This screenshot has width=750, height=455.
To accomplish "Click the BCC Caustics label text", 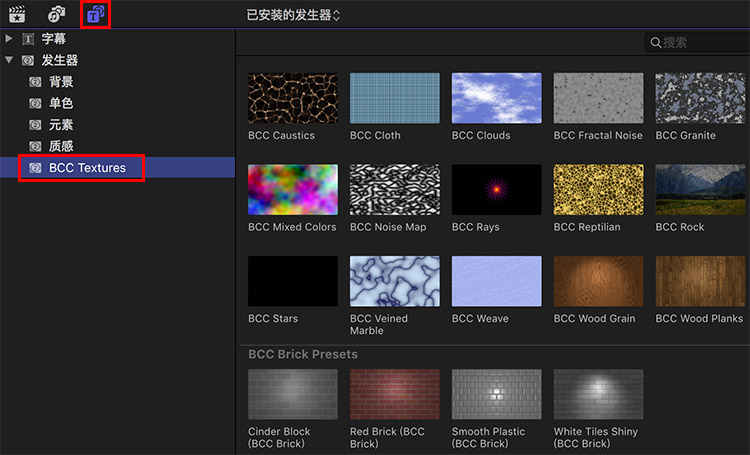I will coord(281,135).
